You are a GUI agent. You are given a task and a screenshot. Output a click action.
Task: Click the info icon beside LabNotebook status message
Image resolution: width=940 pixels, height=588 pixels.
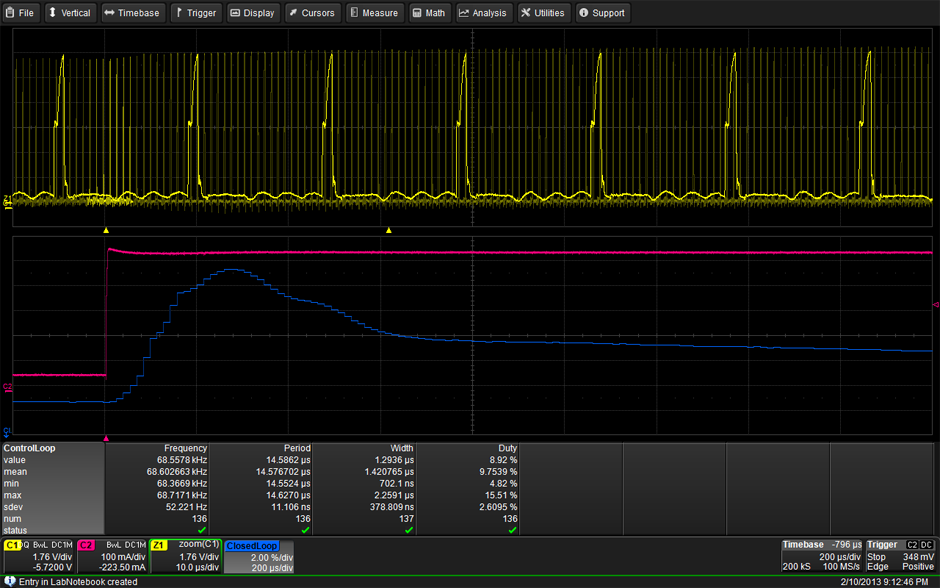pos(7,581)
